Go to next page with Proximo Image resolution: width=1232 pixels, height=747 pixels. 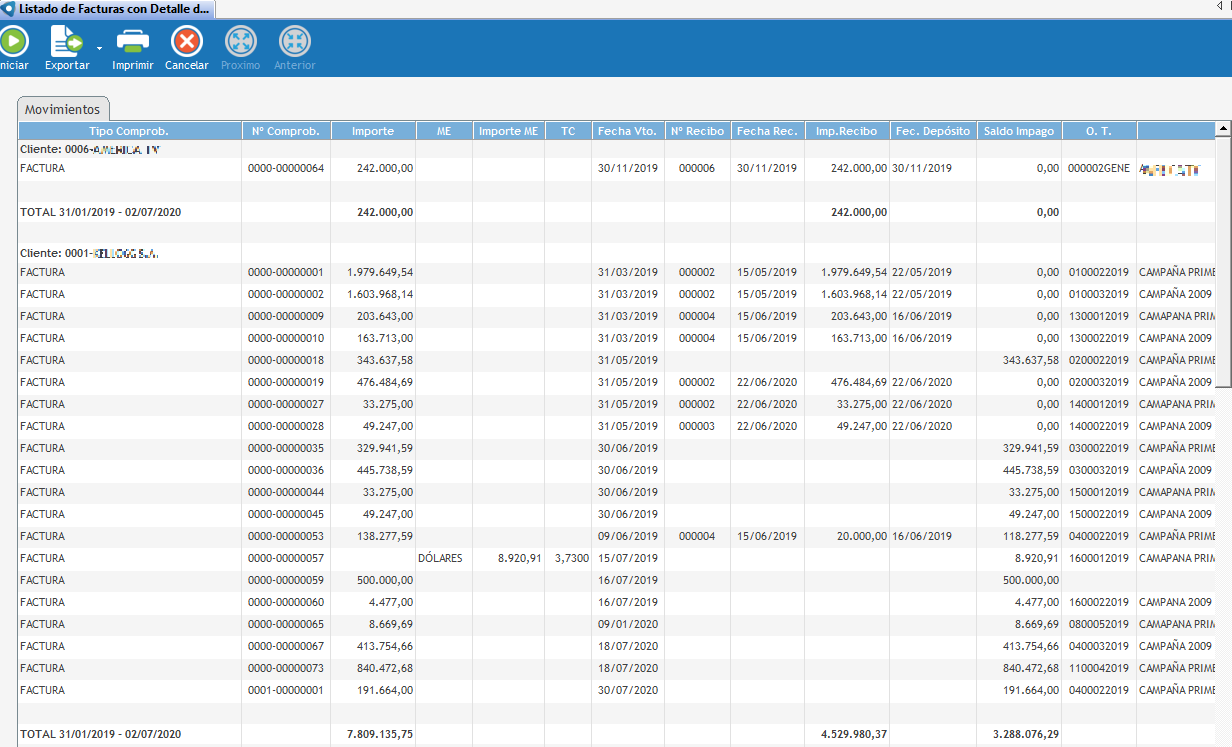pos(240,42)
